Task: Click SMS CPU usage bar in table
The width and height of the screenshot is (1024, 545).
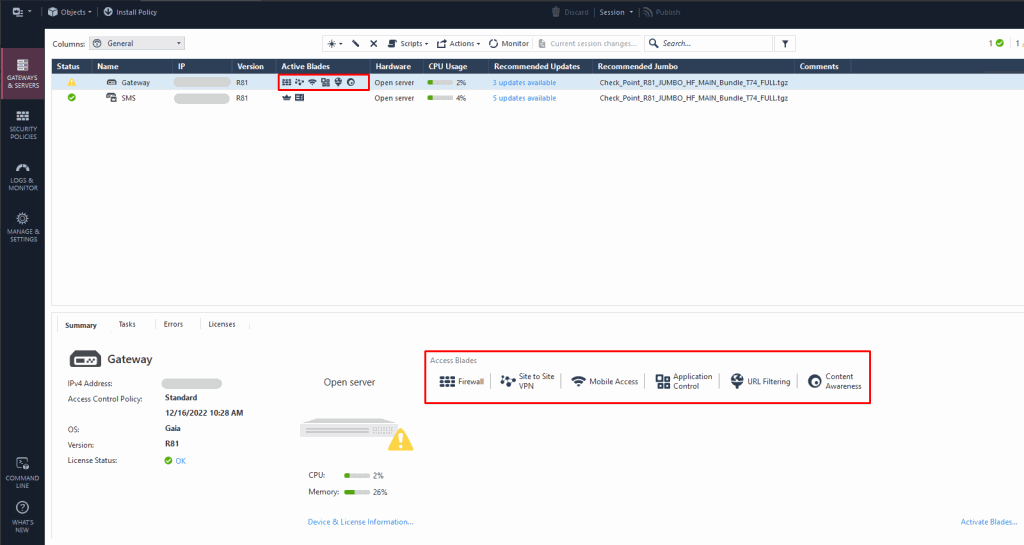Action: (x=440, y=98)
